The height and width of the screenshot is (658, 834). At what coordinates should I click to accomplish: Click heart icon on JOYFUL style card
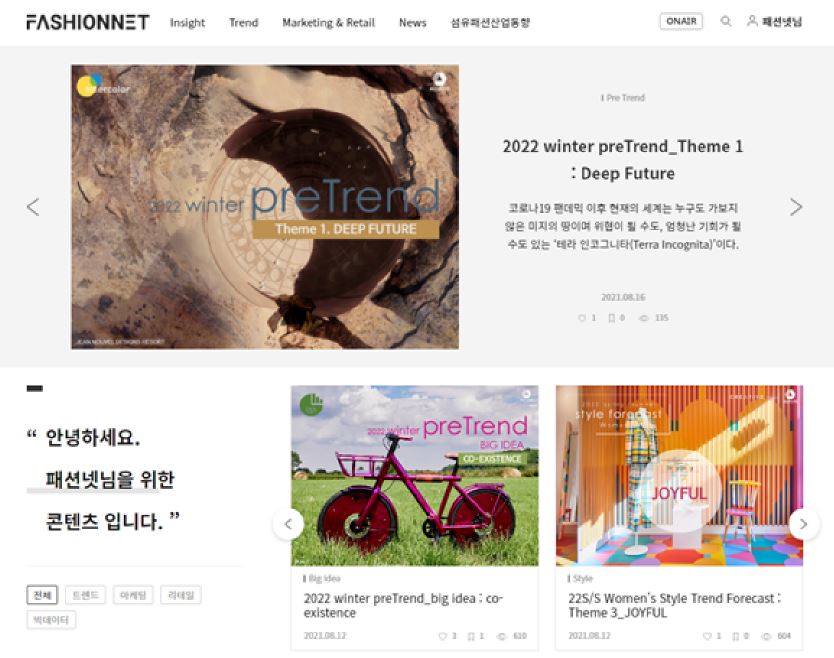point(707,636)
